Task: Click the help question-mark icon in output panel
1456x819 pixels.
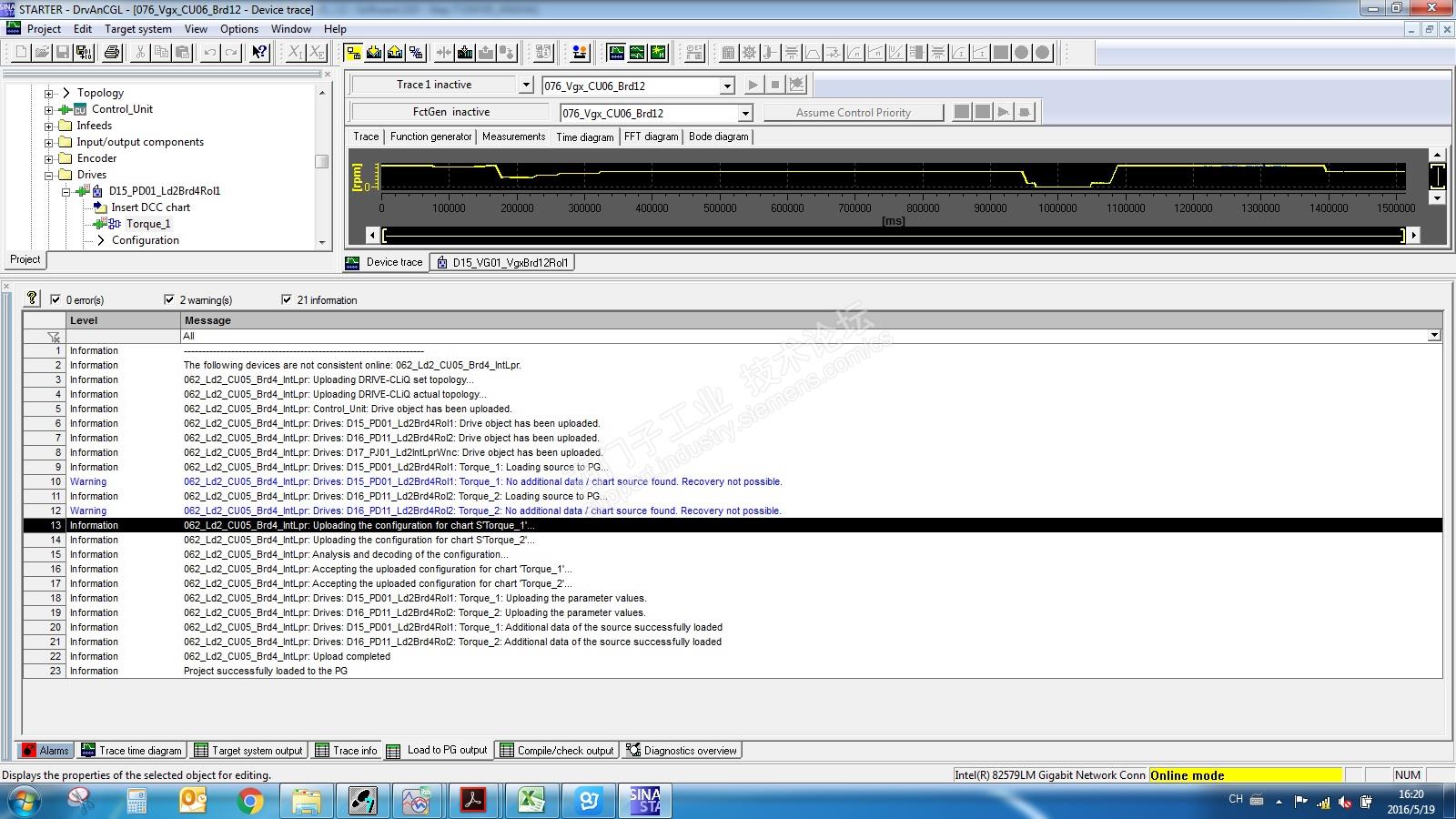Action: tap(32, 298)
